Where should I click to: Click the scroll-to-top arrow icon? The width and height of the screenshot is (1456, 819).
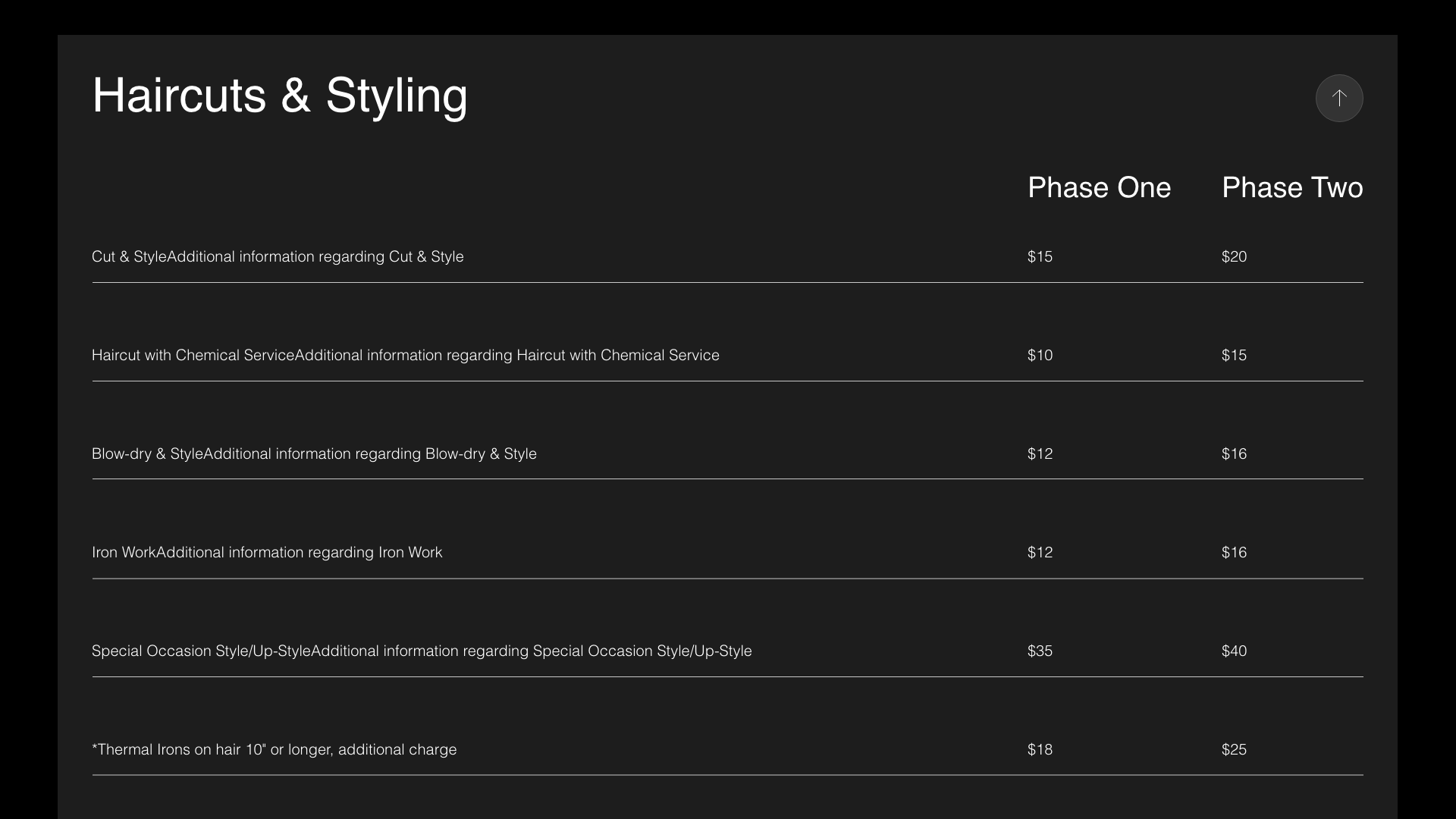(x=1339, y=98)
